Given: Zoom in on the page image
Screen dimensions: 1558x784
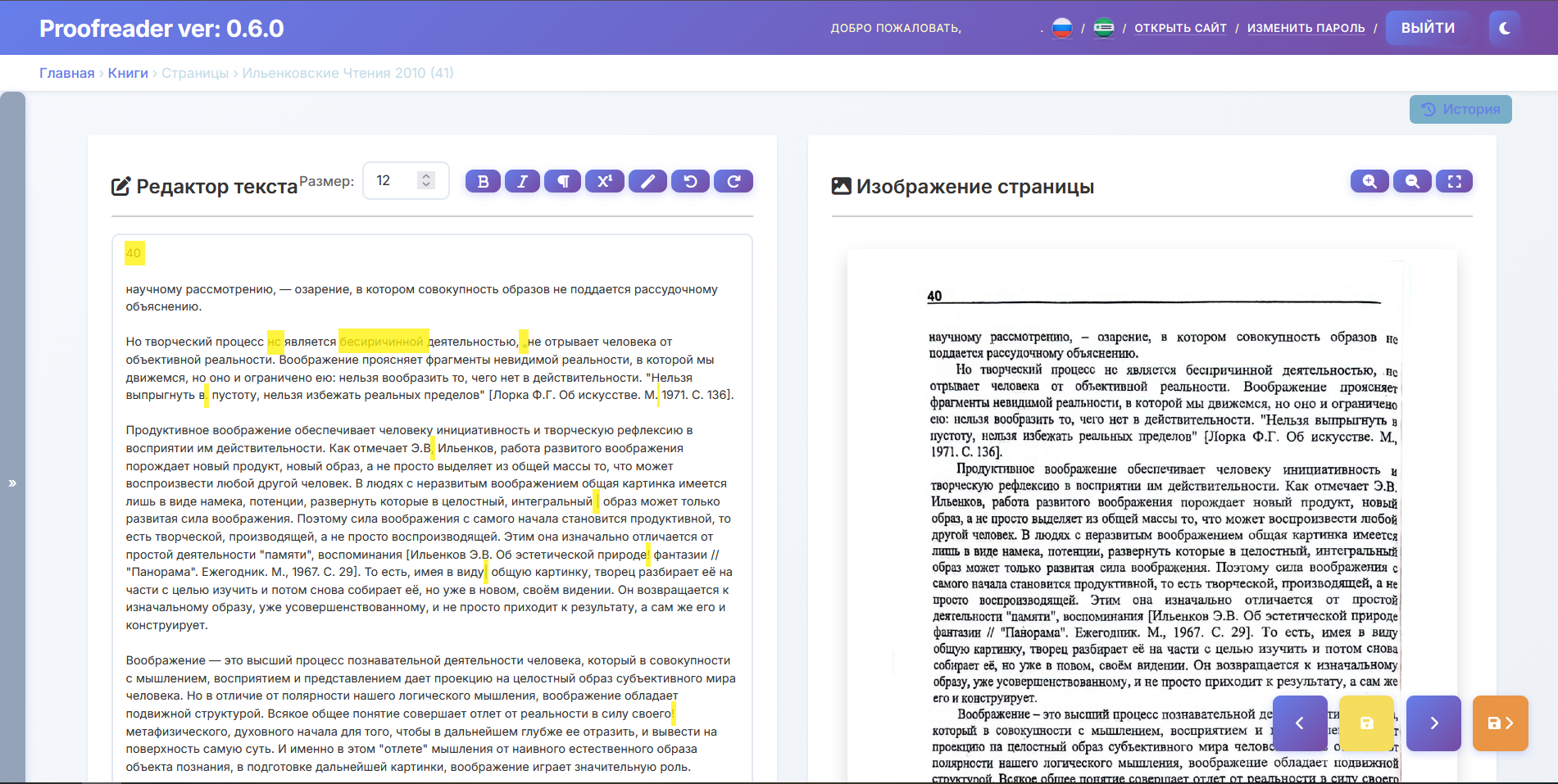Looking at the screenshot, I should click(1369, 181).
